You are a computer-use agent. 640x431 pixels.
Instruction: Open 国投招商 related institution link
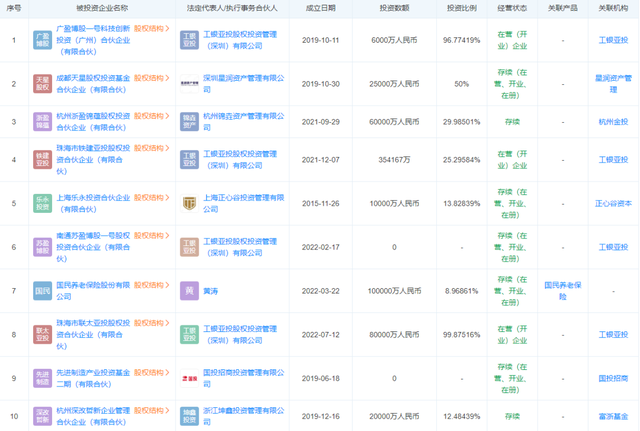click(x=613, y=378)
